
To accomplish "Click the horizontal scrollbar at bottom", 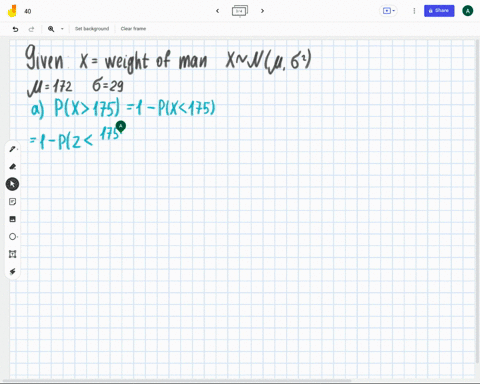I will pyautogui.click(x=177, y=380).
